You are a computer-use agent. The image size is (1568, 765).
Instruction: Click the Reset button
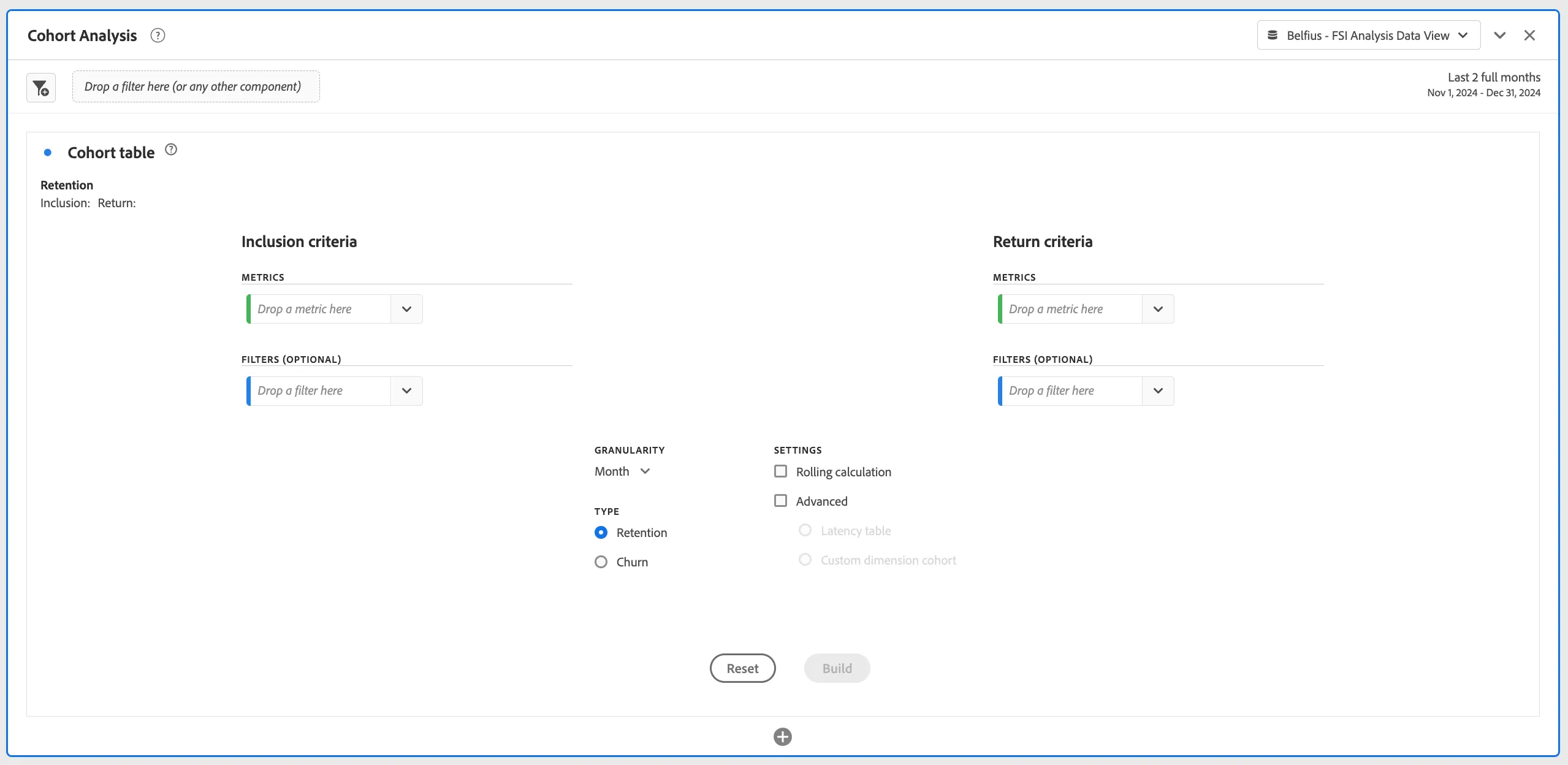click(x=742, y=668)
